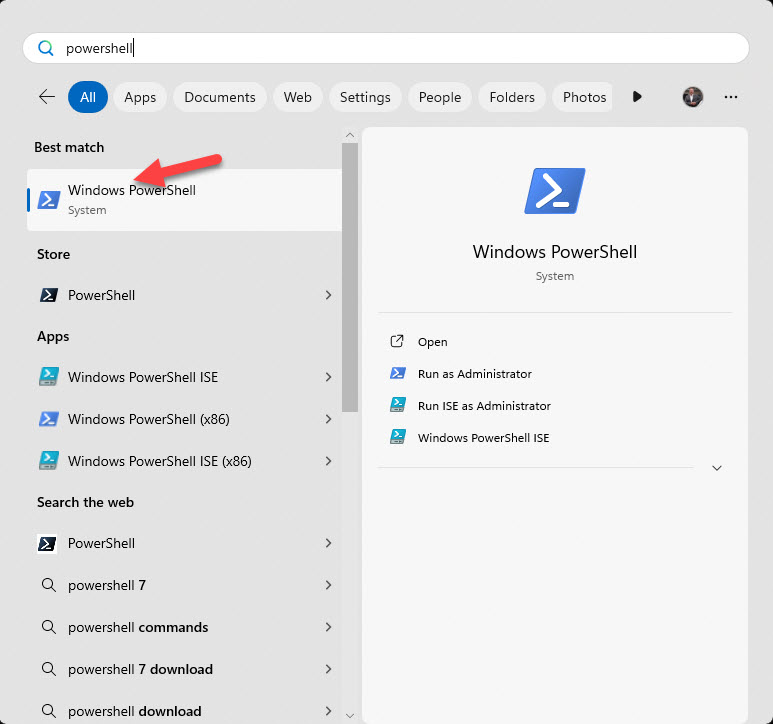Click the large Windows PowerShell icon in preview
Screen dimensions: 773x724
click(554, 191)
